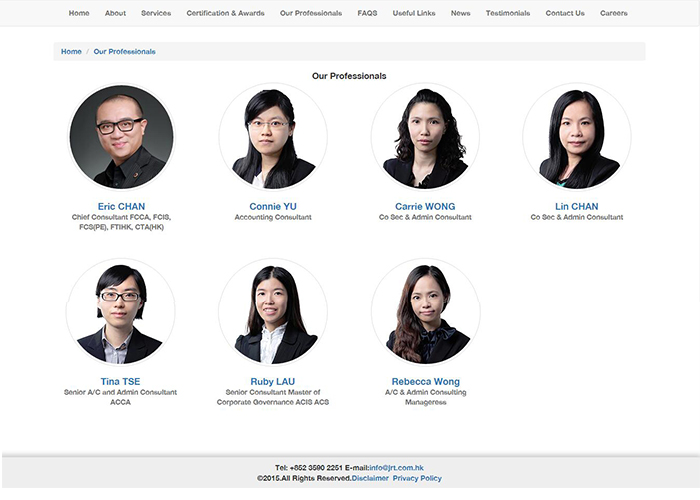The height and width of the screenshot is (500, 700).
Task: Go to the Testimonials page
Action: [x=508, y=13]
